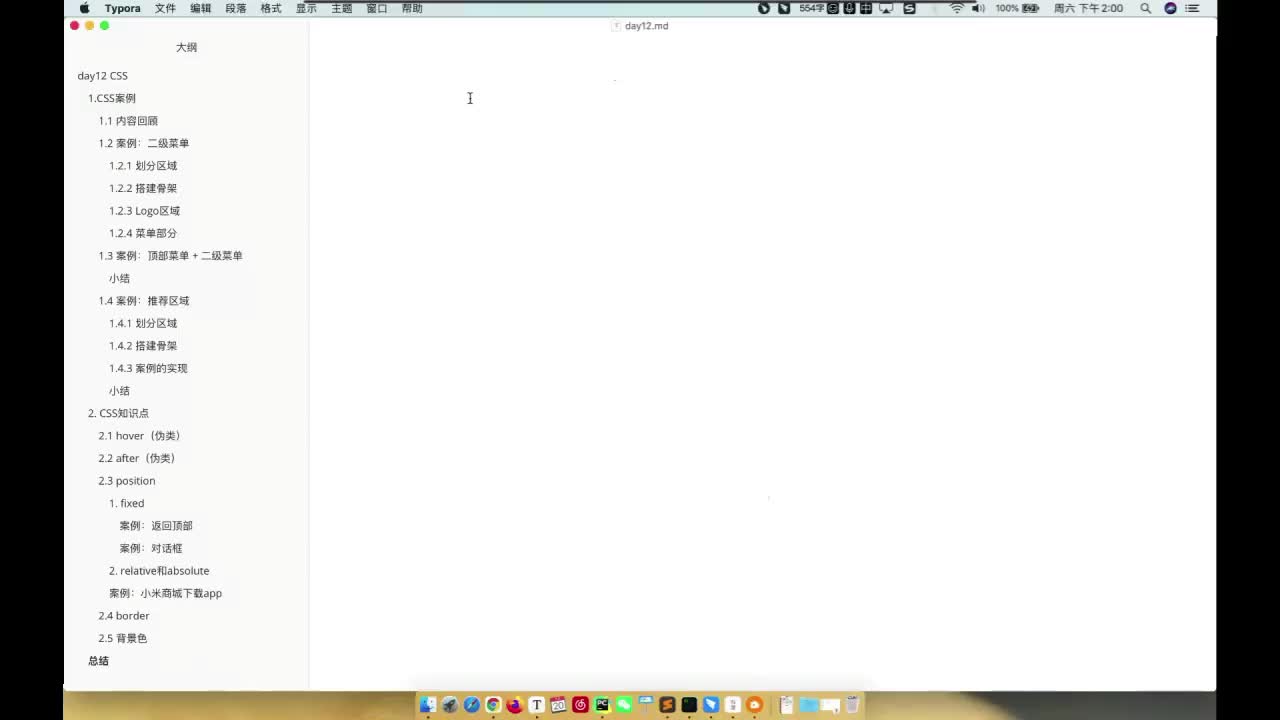
Task: Jump to outline heading 'day12 CSS'
Action: 103,76
